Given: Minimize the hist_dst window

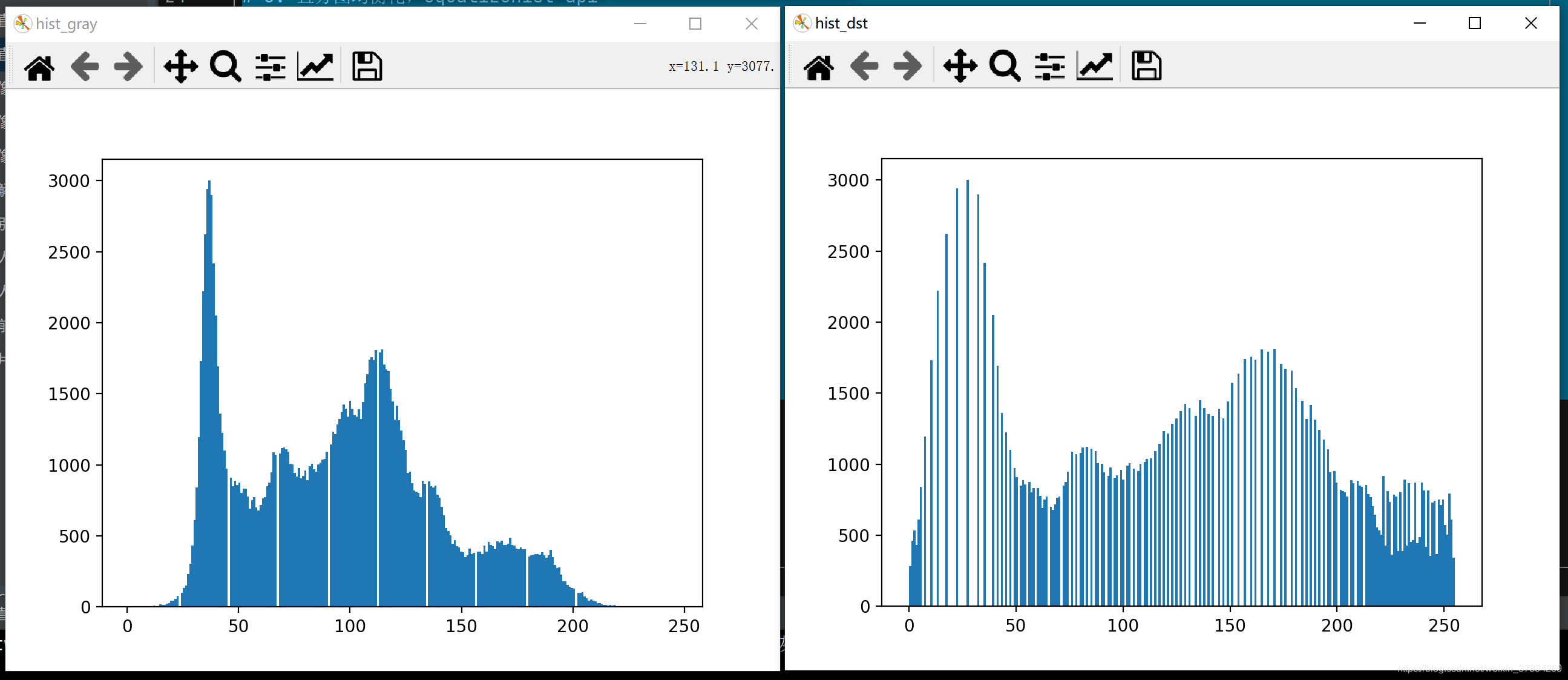Looking at the screenshot, I should [x=1420, y=23].
